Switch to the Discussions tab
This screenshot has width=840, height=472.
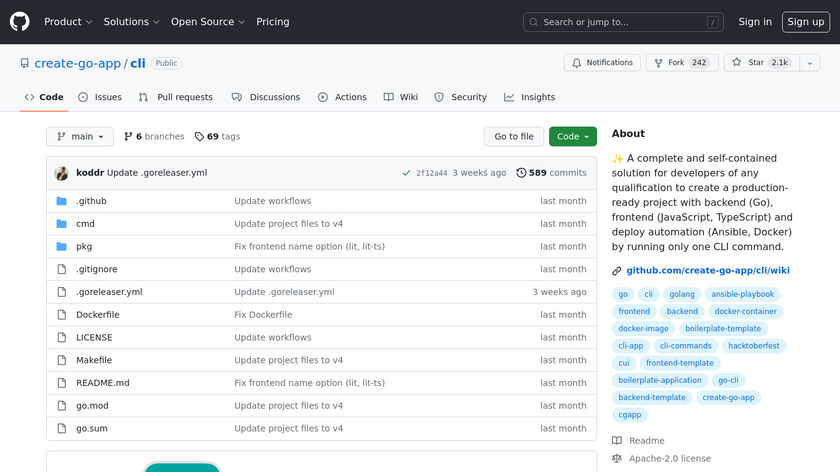click(266, 97)
